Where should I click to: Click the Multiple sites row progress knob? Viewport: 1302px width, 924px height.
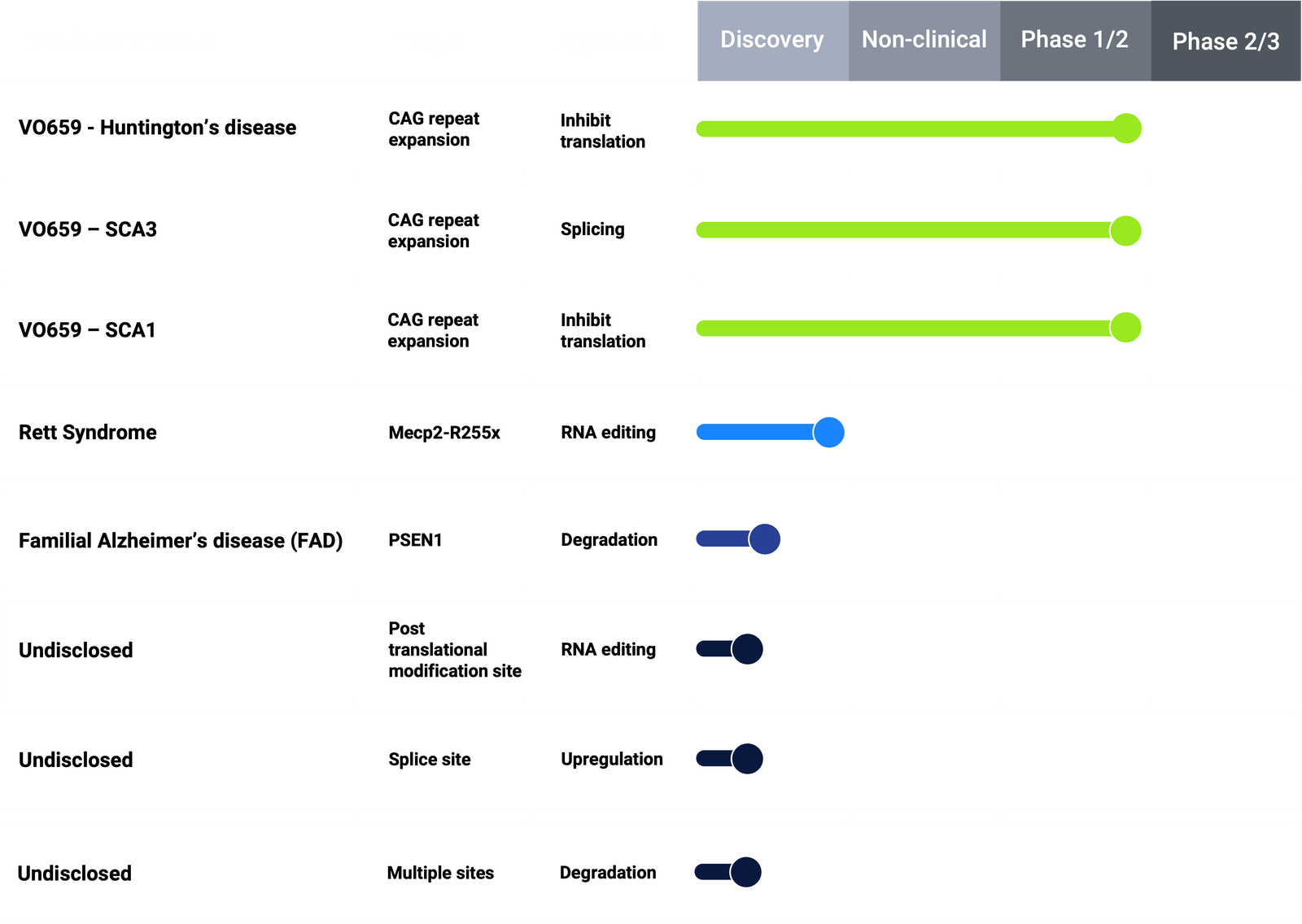tap(745, 872)
